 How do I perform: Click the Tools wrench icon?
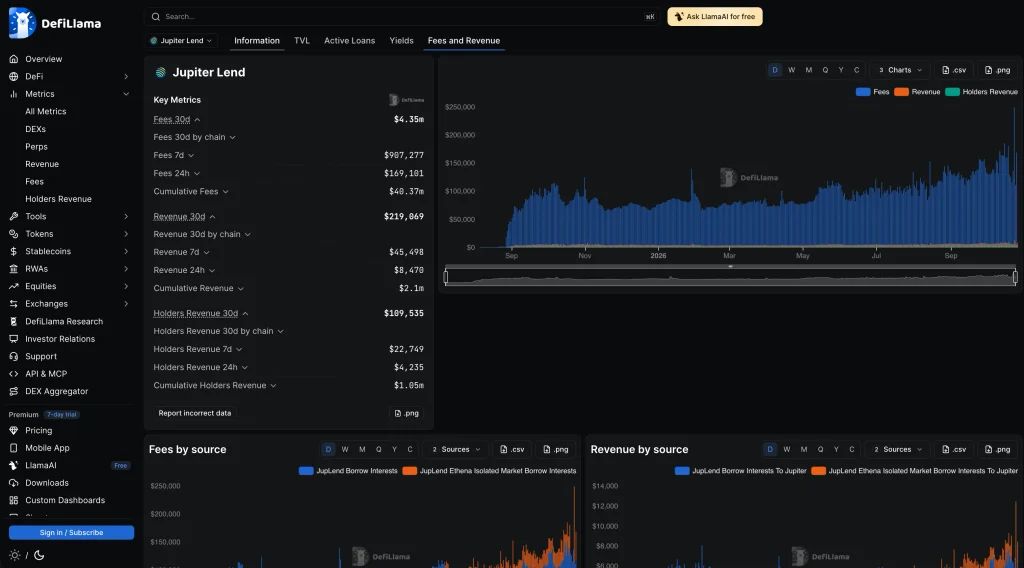(14, 216)
